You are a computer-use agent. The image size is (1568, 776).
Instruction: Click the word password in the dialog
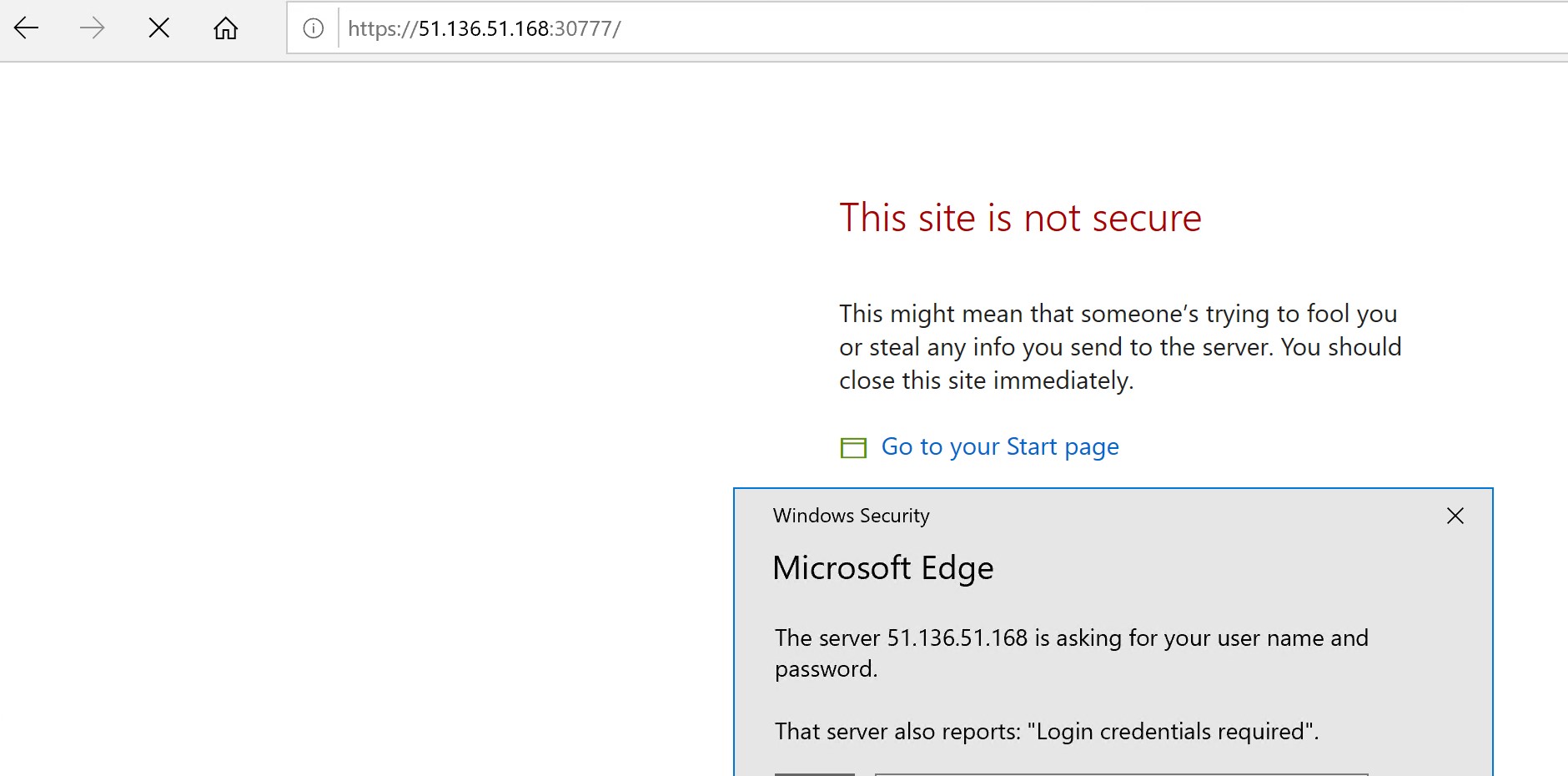(824, 669)
